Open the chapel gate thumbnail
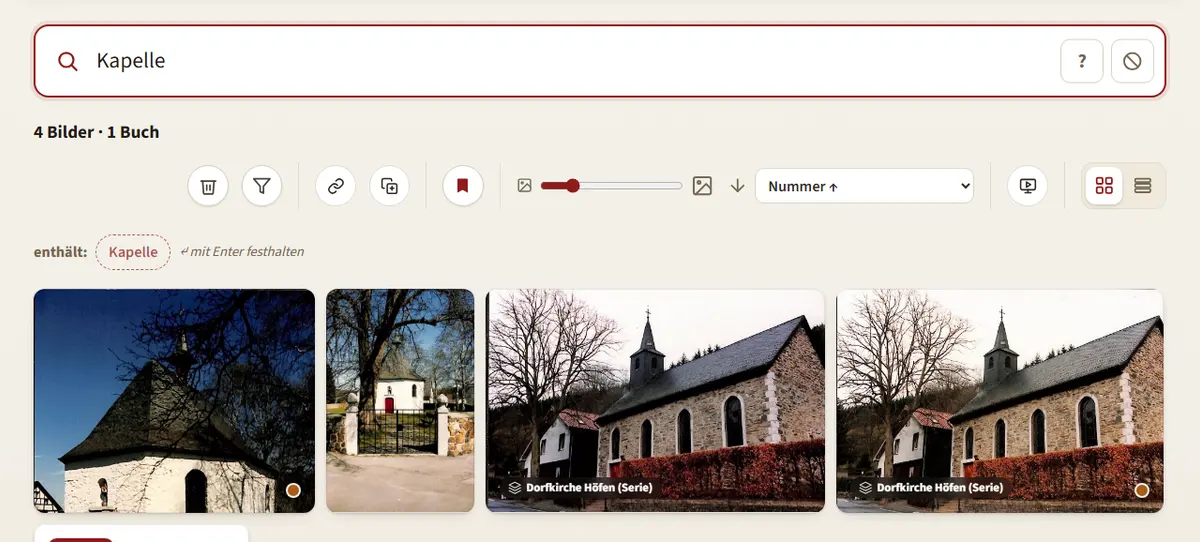 point(400,401)
